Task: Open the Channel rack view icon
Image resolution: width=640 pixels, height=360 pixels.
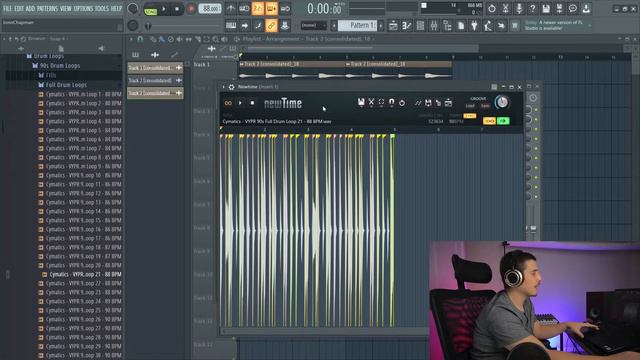Action: point(420,26)
